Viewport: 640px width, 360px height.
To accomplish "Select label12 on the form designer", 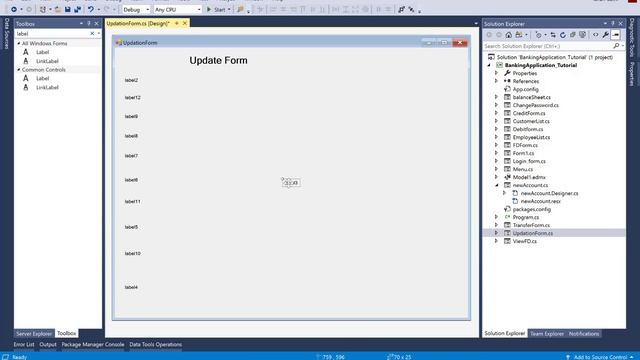I will (x=133, y=98).
